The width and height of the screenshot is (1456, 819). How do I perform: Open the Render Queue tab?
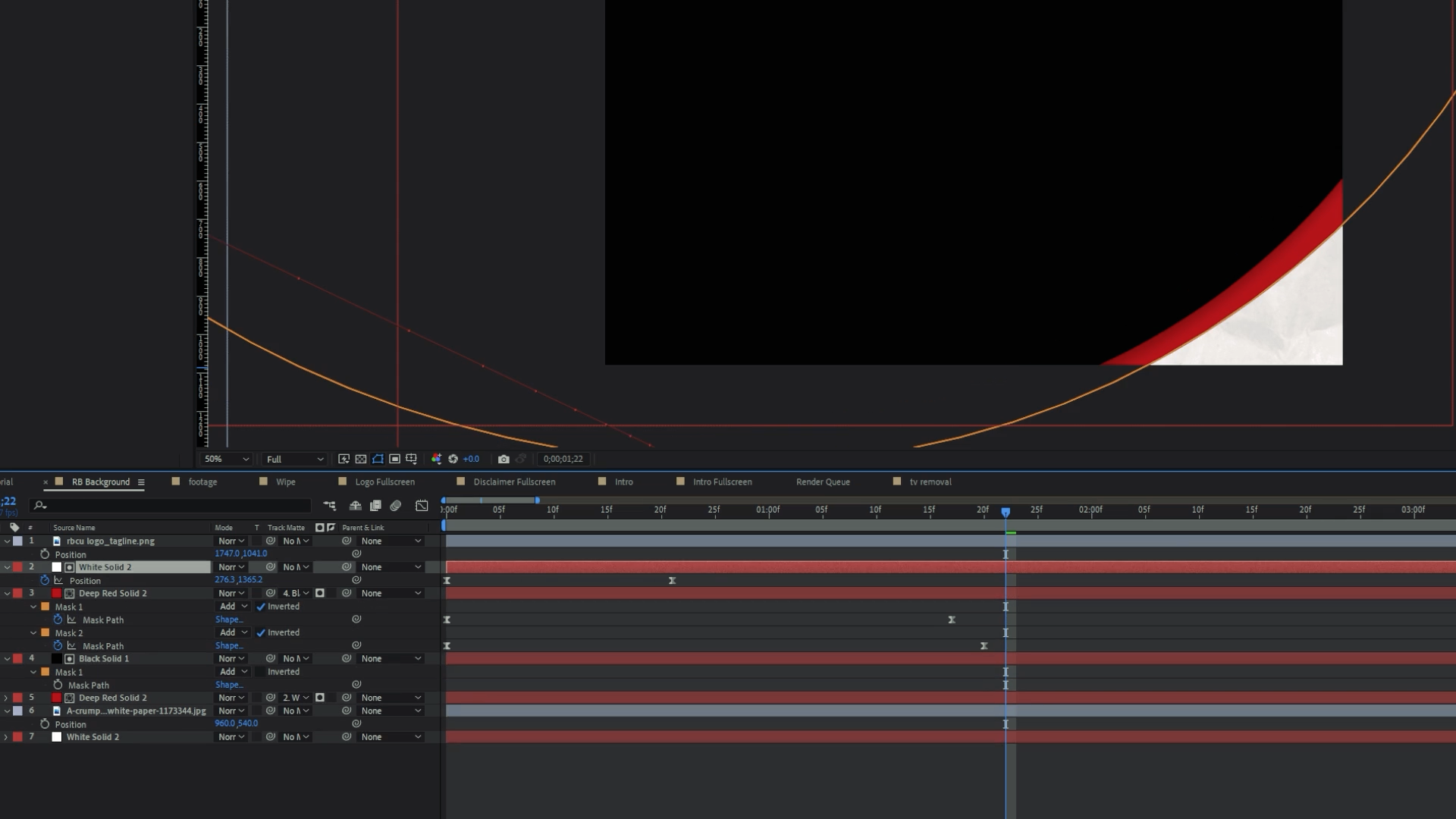(823, 482)
